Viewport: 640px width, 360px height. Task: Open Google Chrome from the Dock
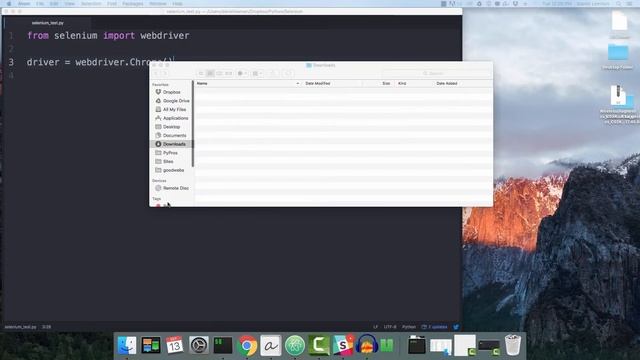click(247, 346)
